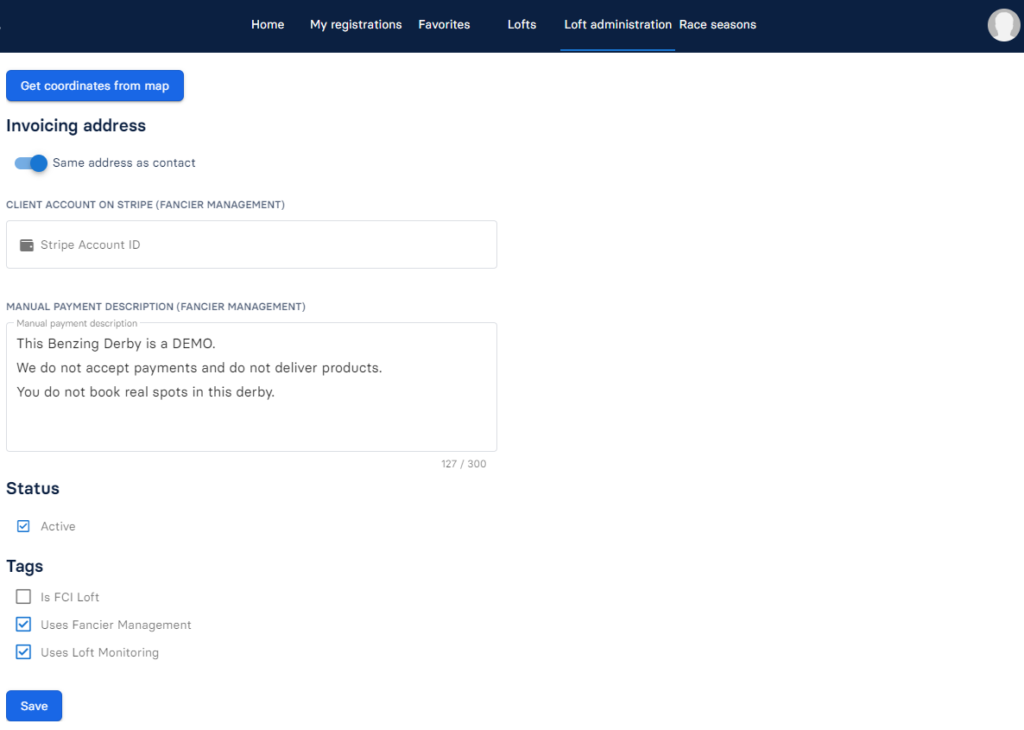
Task: Enable the Is FCI Loft checkbox
Action: coord(24,597)
